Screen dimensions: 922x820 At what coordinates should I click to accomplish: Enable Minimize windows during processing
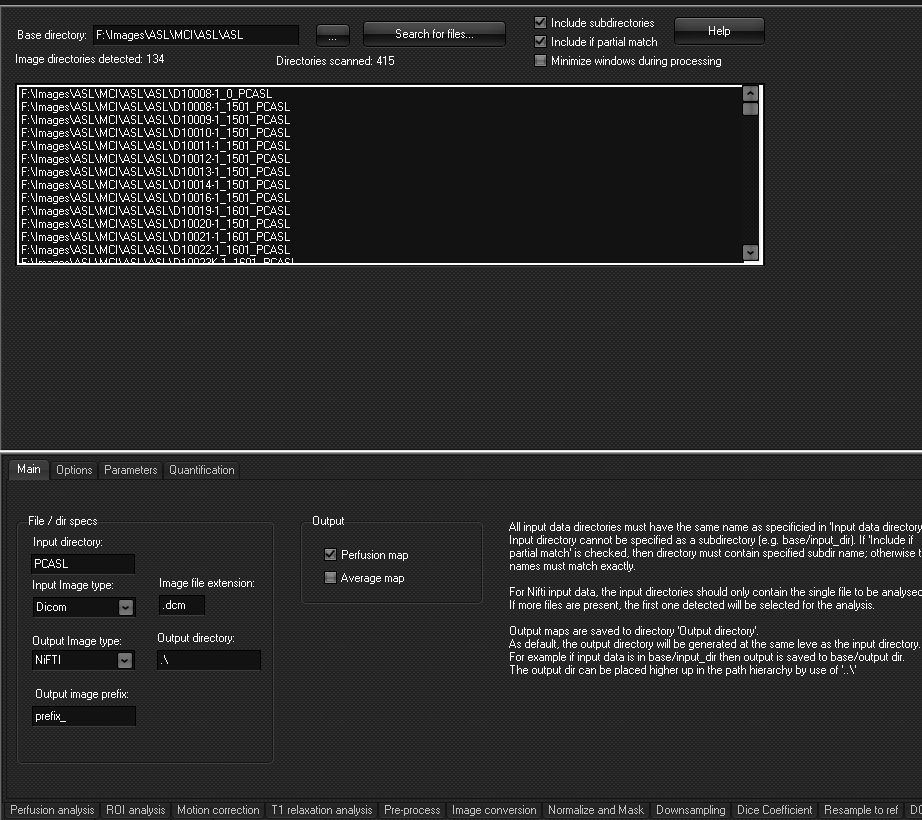(x=541, y=61)
